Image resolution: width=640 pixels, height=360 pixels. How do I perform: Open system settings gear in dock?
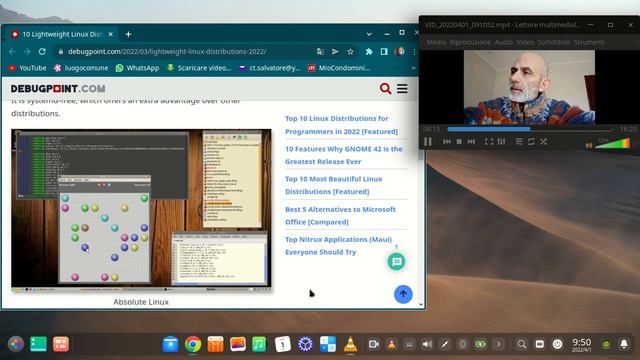(305, 344)
